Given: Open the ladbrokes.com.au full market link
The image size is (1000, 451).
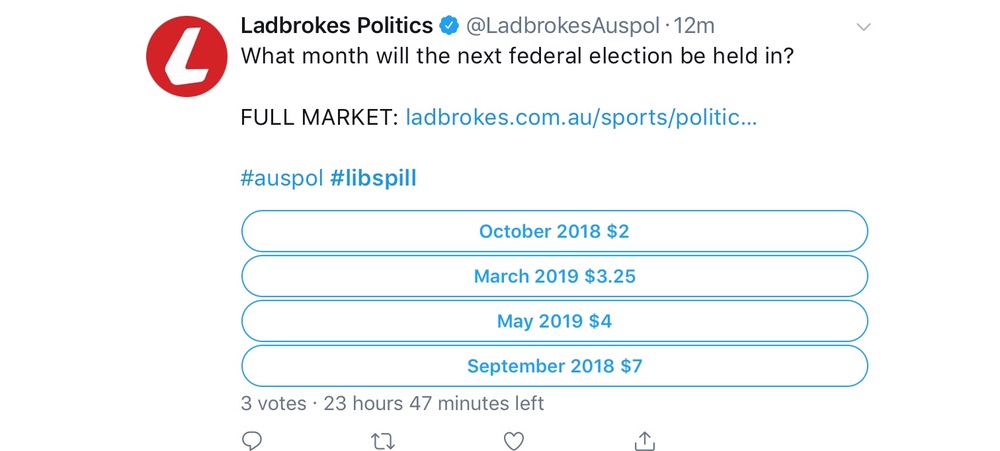Looking at the screenshot, I should pos(581,118).
